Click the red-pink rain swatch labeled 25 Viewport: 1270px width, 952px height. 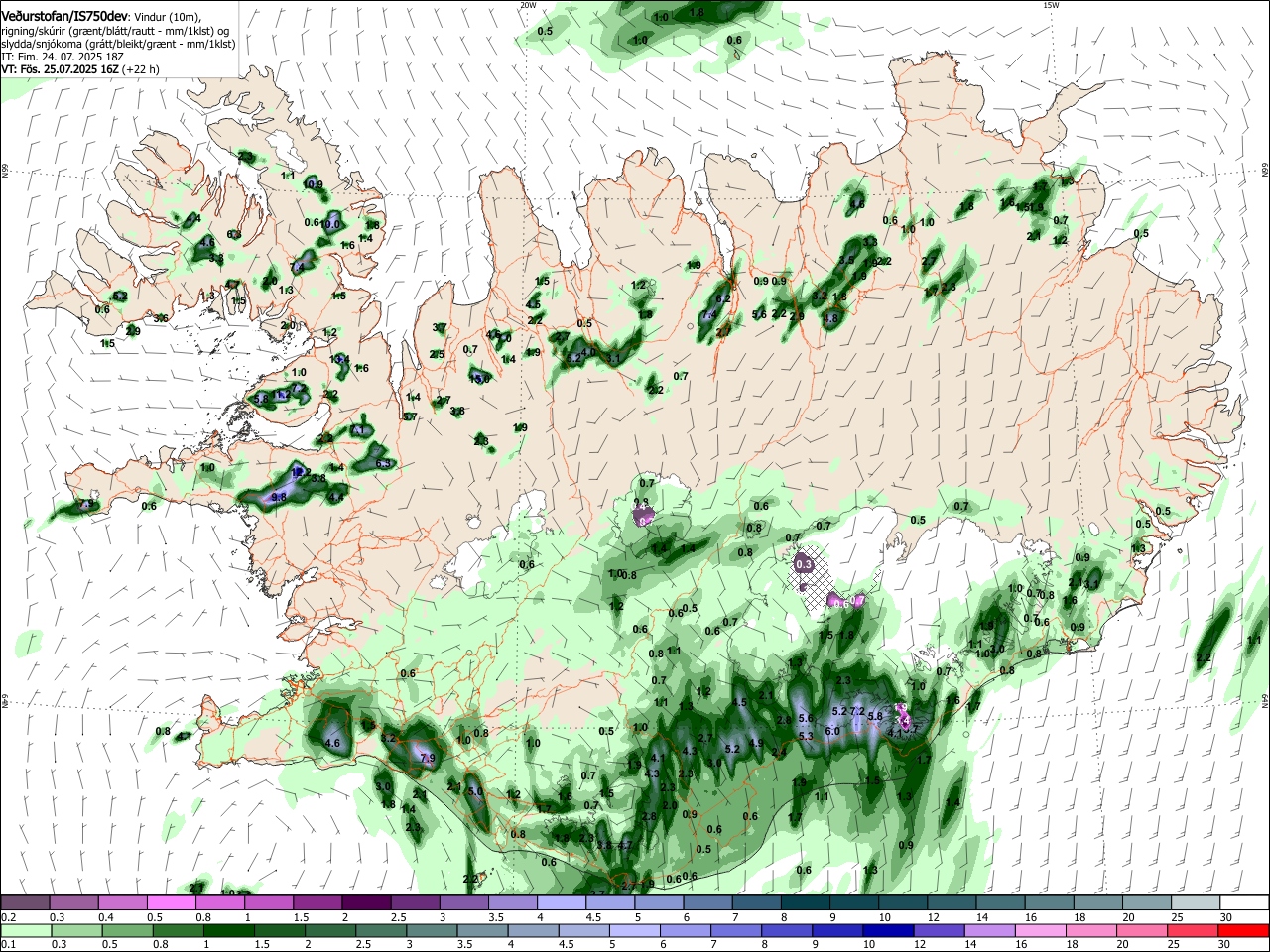pyautogui.click(x=1195, y=930)
